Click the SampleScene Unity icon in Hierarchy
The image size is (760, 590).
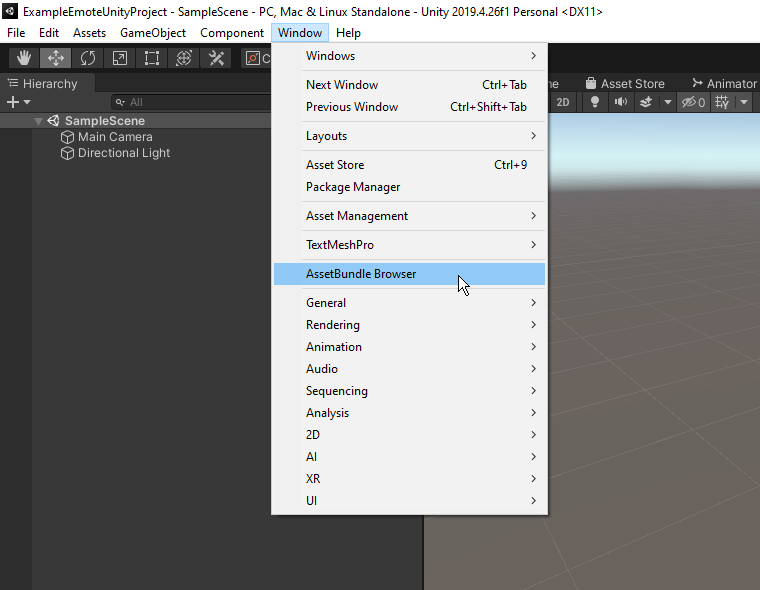tap(53, 121)
